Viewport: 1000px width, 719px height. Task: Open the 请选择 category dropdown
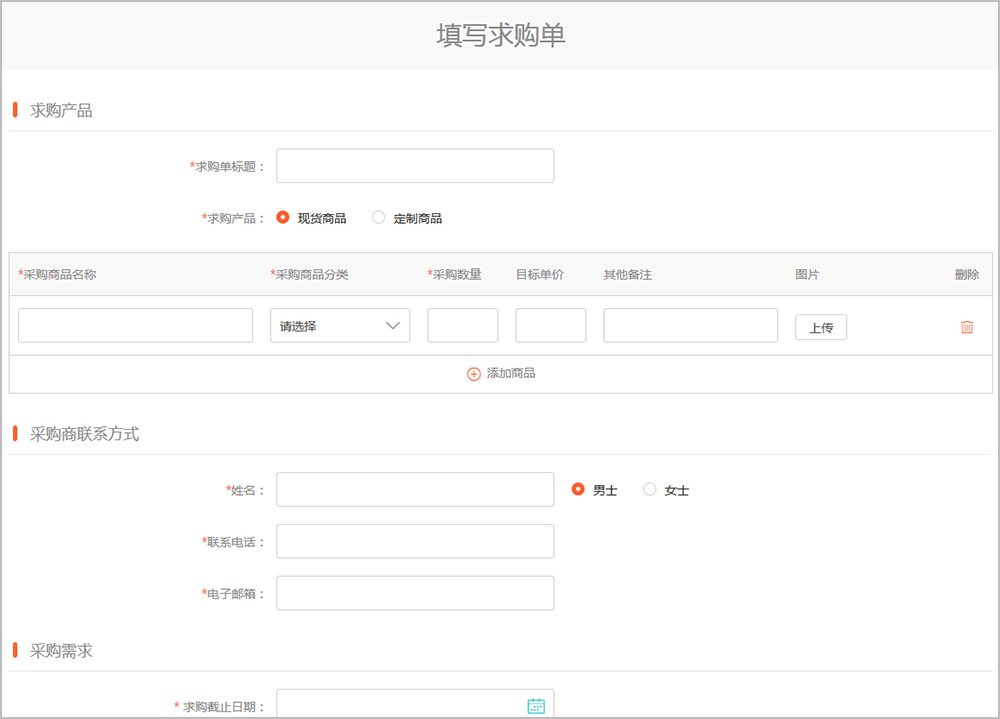[340, 325]
